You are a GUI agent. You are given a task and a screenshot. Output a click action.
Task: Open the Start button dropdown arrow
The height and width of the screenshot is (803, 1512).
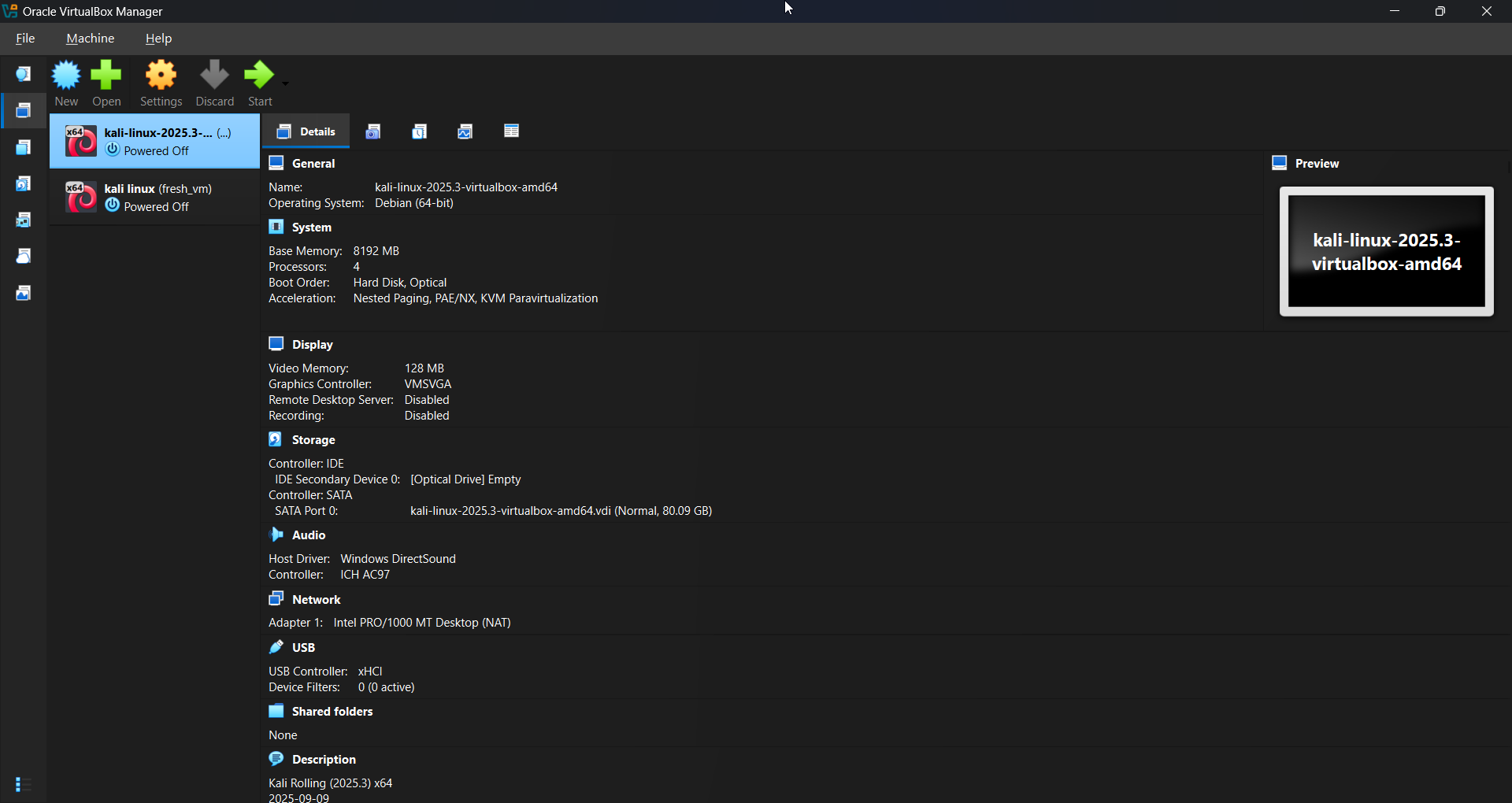click(286, 83)
